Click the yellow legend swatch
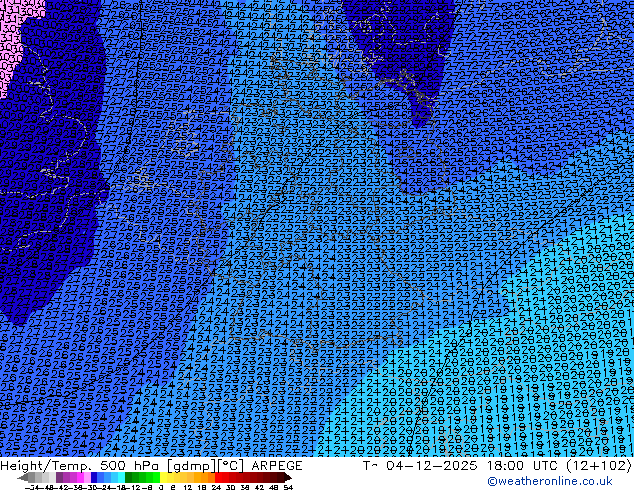634x490 pixels. click(x=163, y=477)
